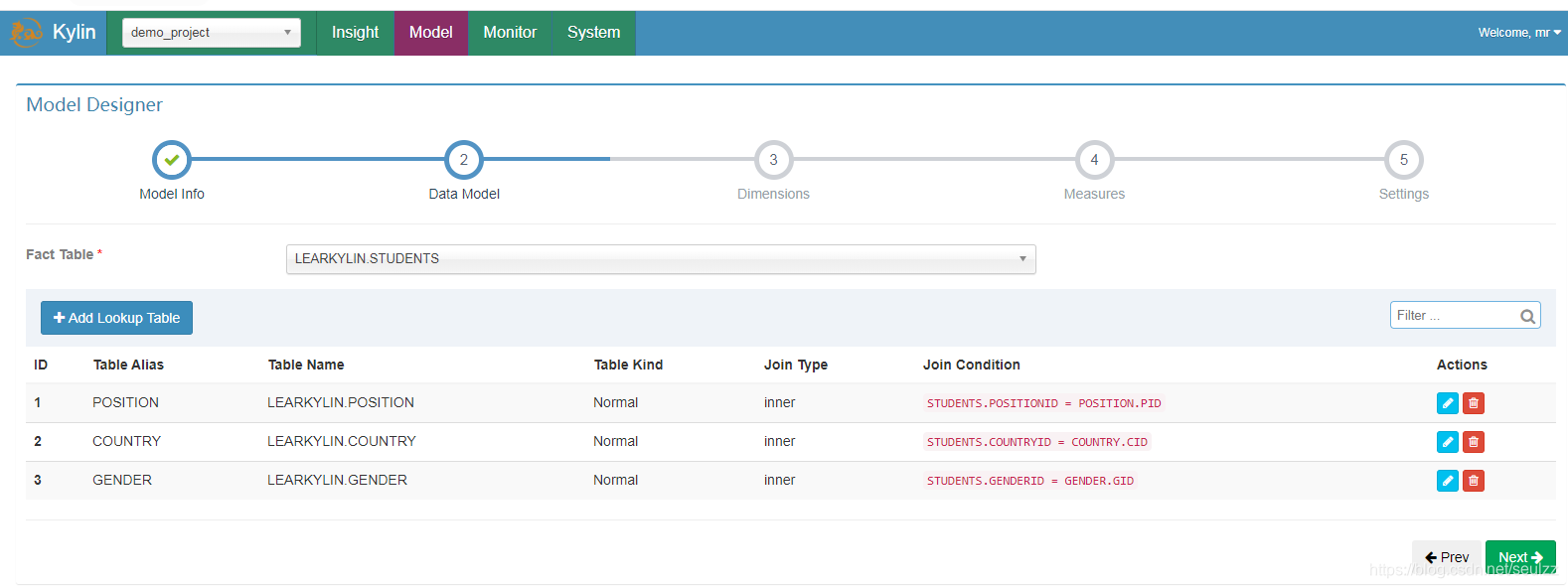Select the COUNTRY table alias cell
1568x588 pixels.
[126, 441]
